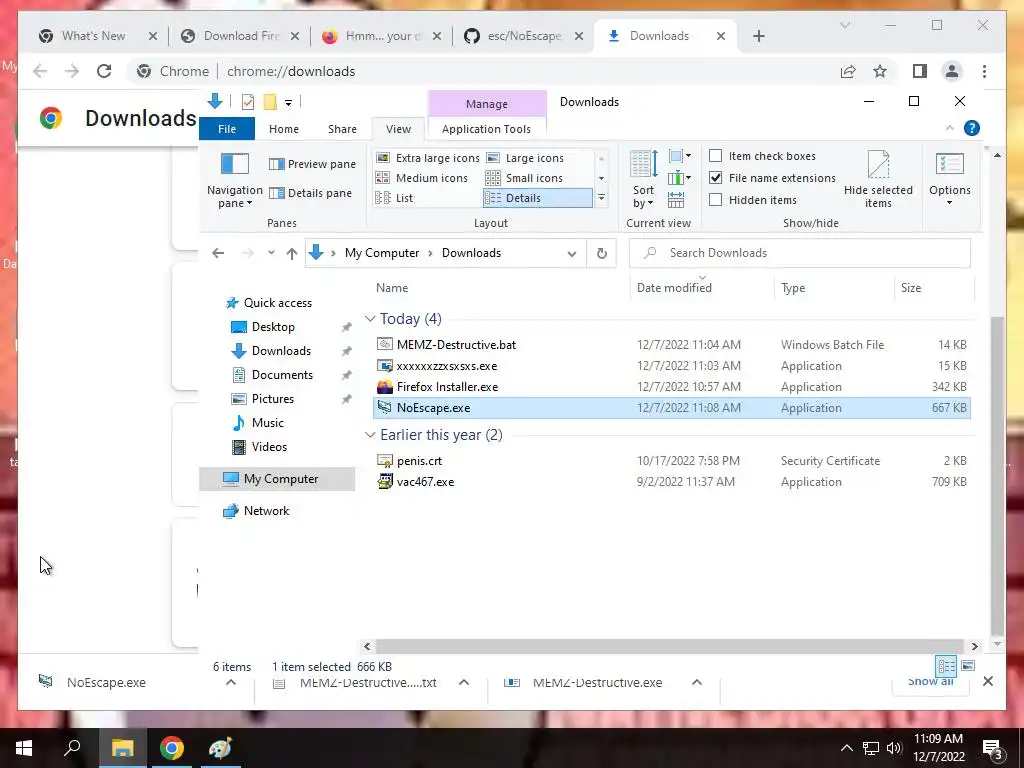
Task: Open Customize Quick Access Toolbar dropdown
Action: [288, 103]
